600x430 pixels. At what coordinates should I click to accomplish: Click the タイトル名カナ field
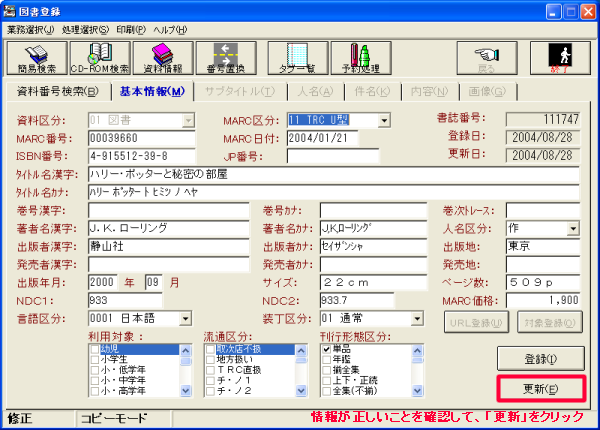pos(334,192)
